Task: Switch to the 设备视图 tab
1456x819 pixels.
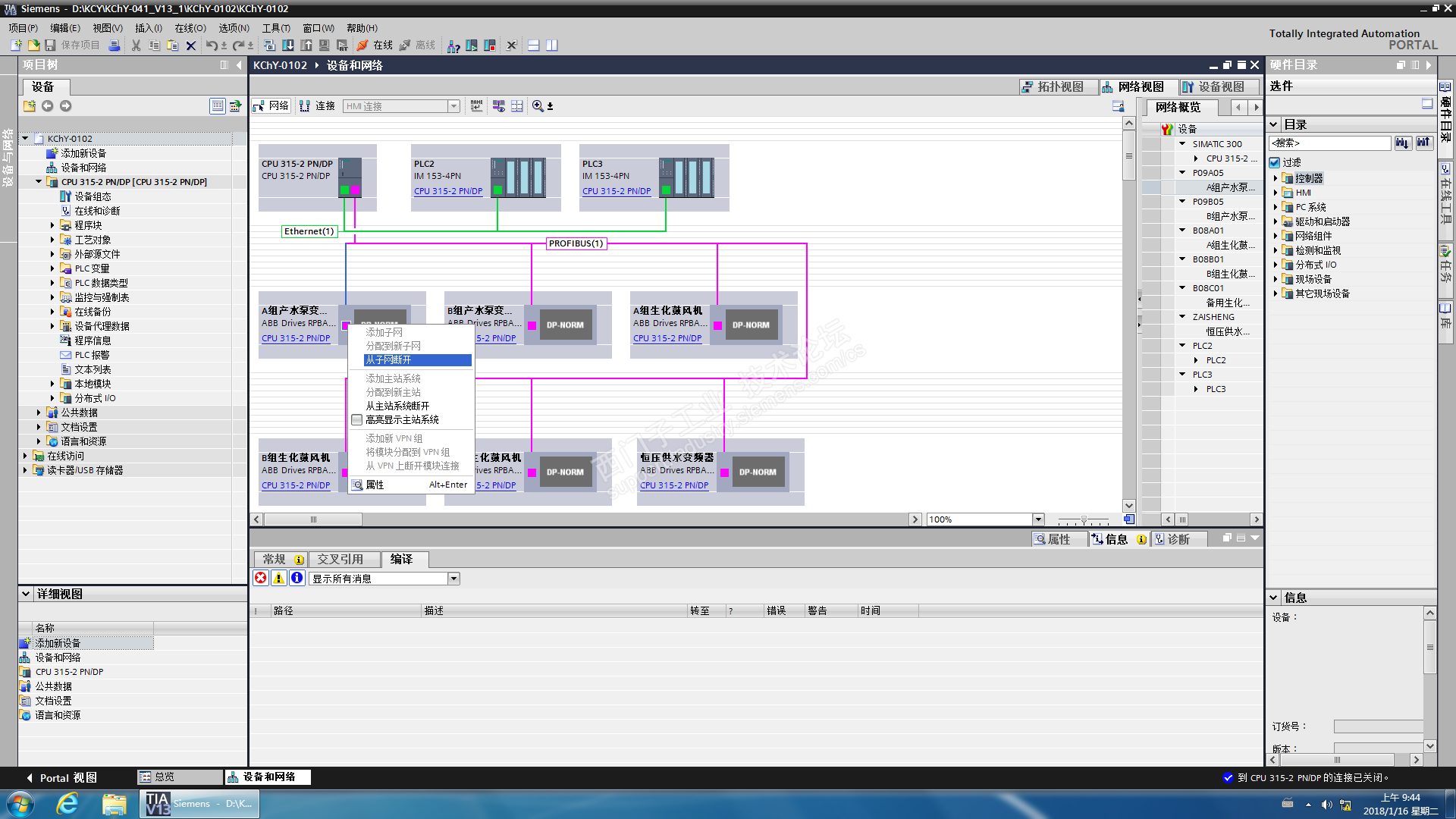Action: [1219, 86]
